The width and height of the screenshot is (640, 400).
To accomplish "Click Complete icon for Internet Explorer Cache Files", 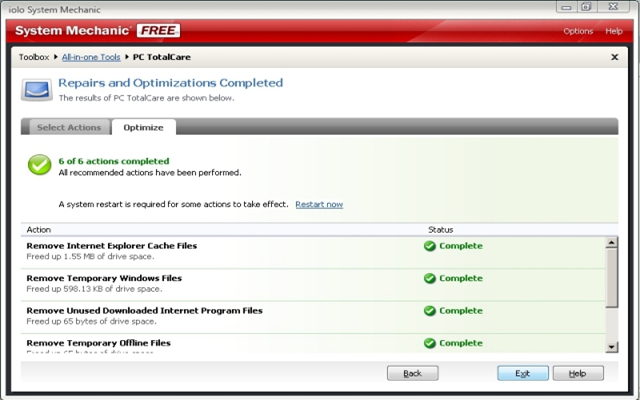I will (430, 246).
